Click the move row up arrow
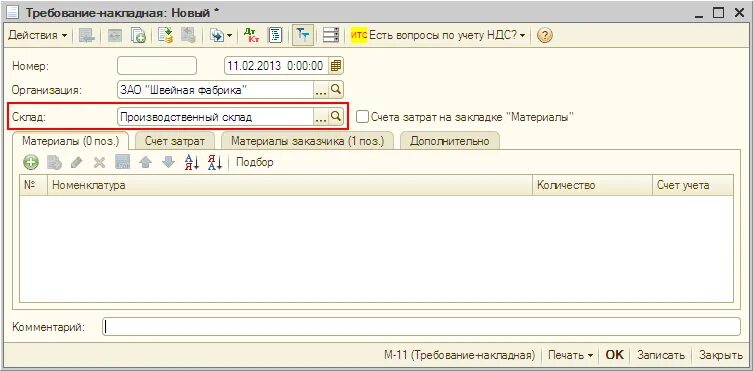Image resolution: width=753 pixels, height=371 pixels. (146, 163)
